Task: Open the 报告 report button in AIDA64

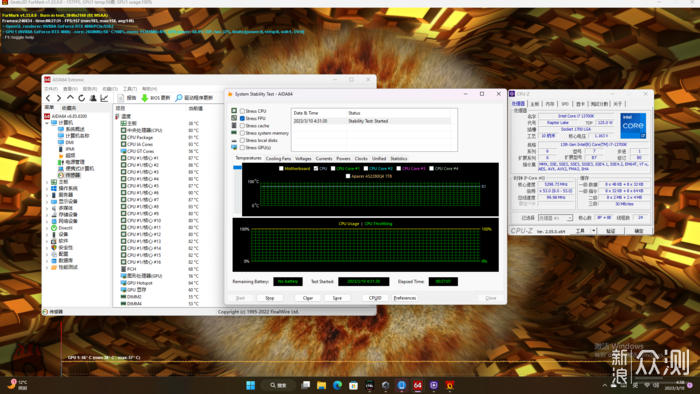Action: [x=127, y=98]
